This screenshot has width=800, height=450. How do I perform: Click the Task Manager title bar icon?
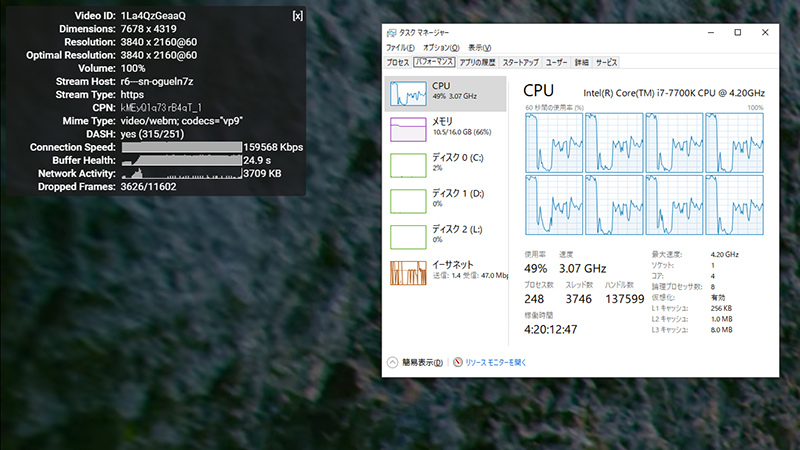point(391,33)
